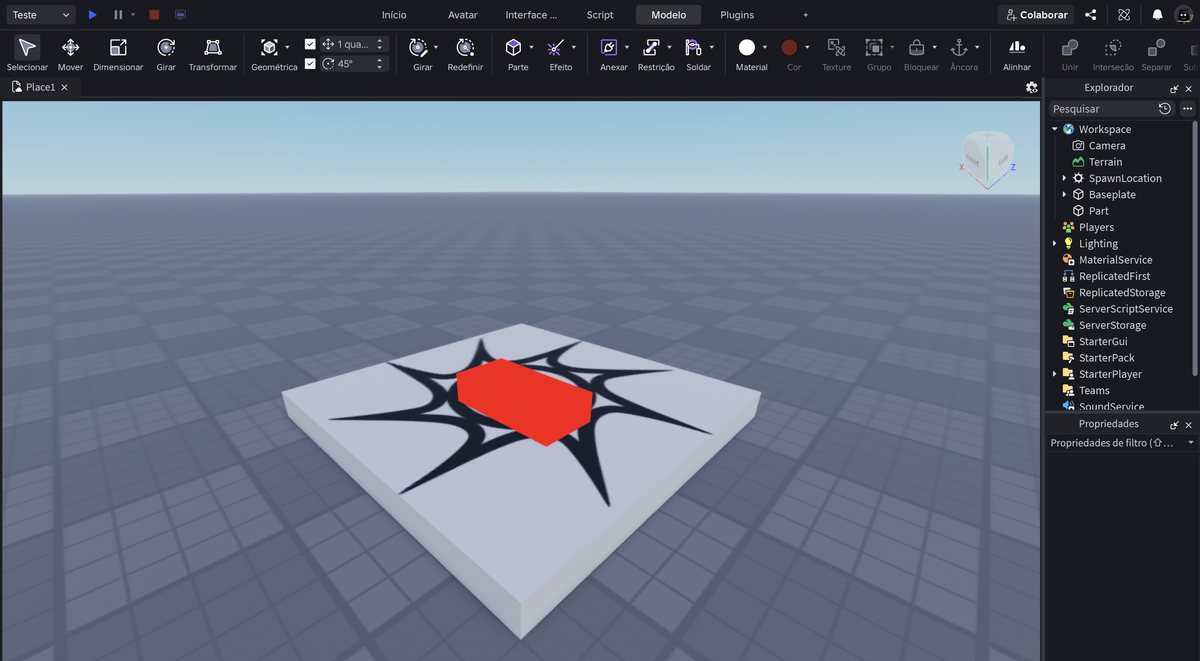
Task: Click the Geométrica cube icon
Action: pyautogui.click(x=269, y=47)
